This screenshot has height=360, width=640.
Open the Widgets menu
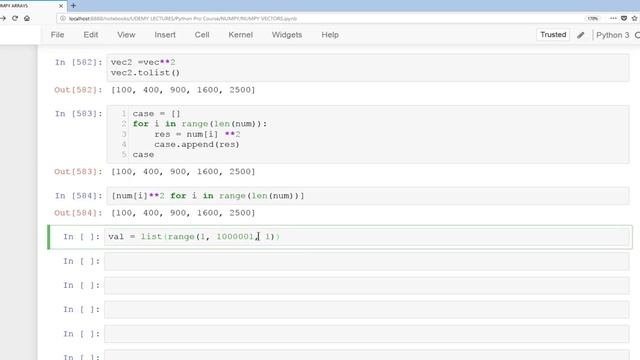pos(287,35)
